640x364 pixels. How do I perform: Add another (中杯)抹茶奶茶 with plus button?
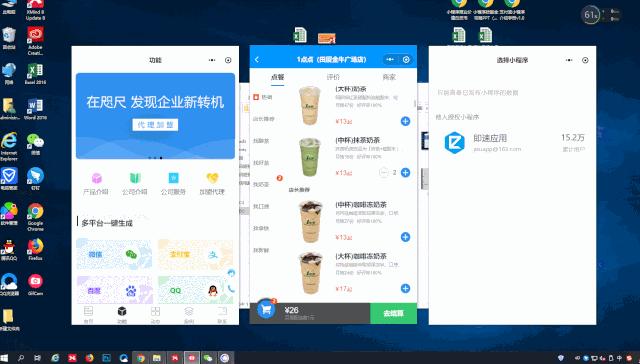pyautogui.click(x=405, y=173)
